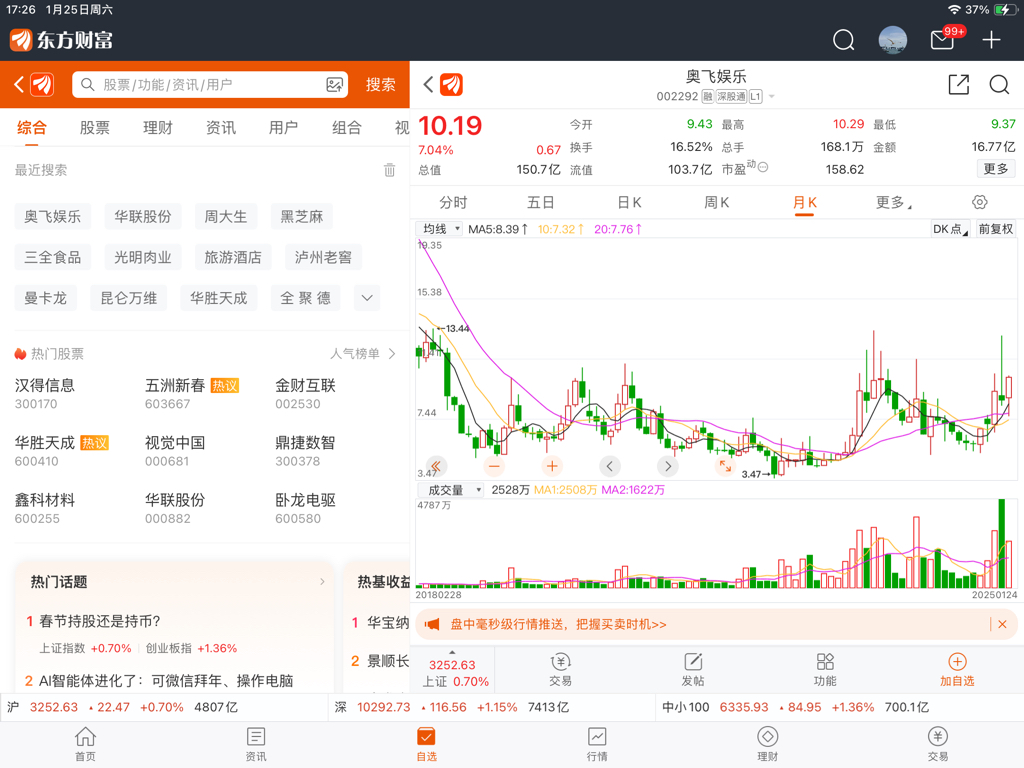The height and width of the screenshot is (768, 1024).
Task: Open topic 春节持股还是持币?
Action: tap(99, 621)
